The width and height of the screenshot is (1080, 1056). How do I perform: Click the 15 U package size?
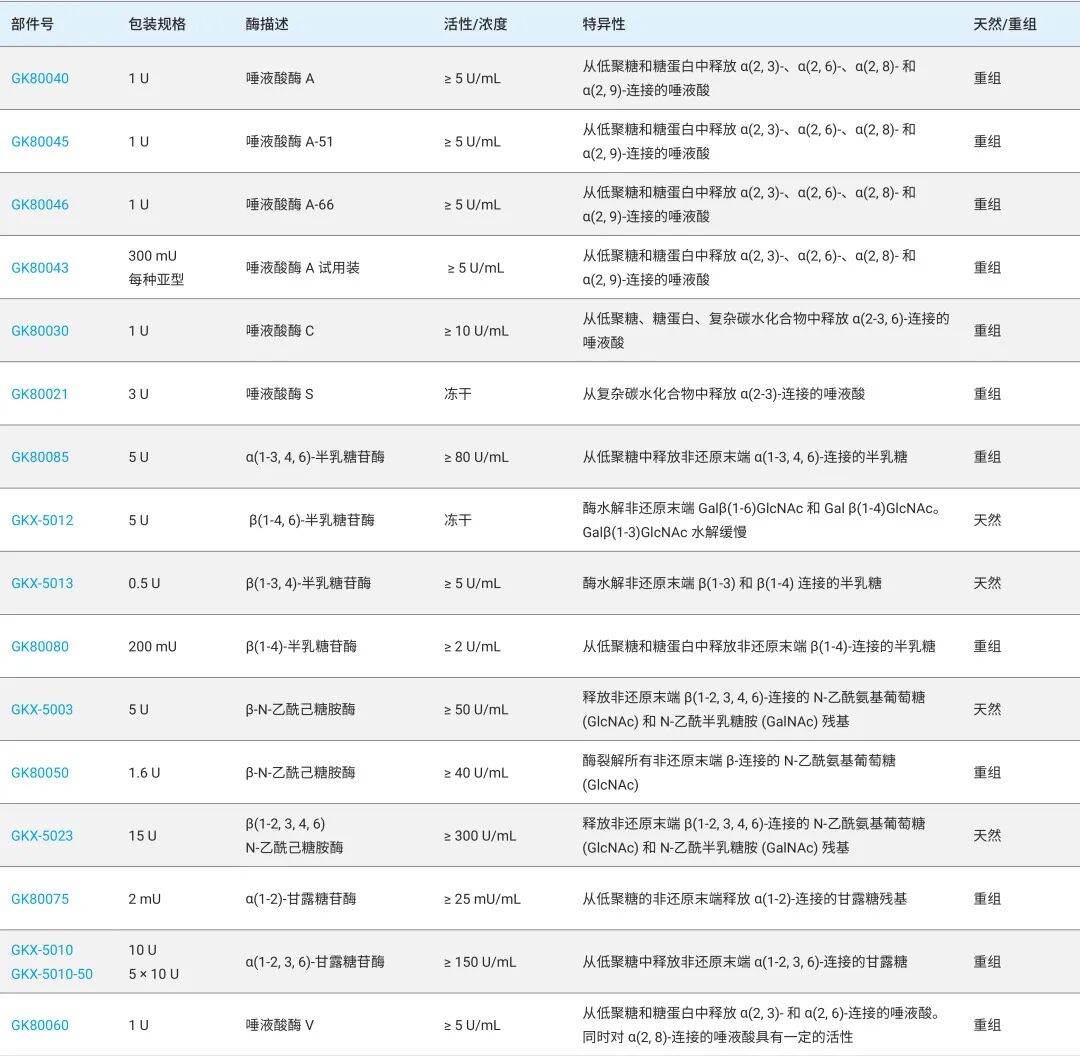coord(143,836)
